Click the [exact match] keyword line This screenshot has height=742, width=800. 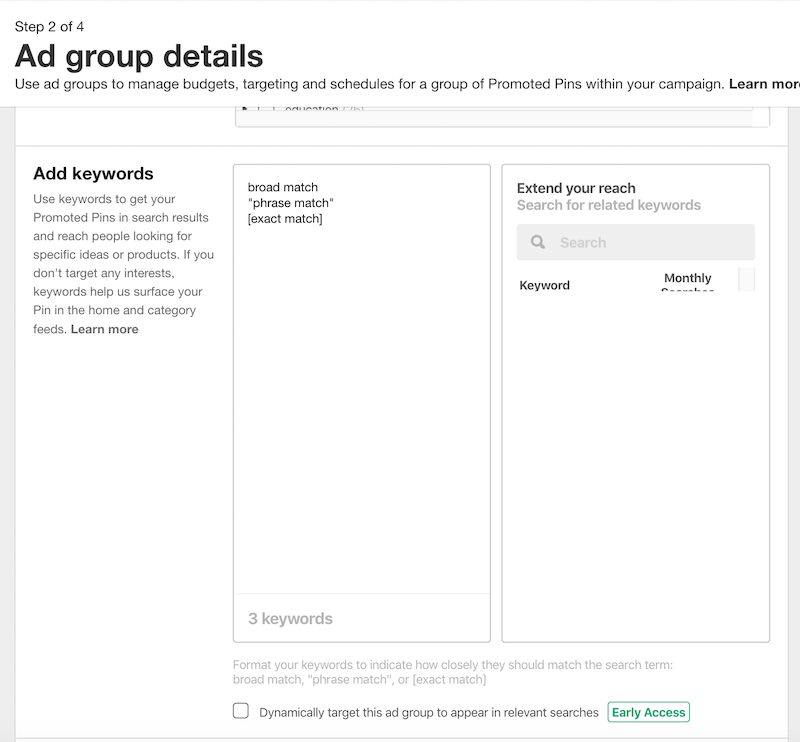285,219
